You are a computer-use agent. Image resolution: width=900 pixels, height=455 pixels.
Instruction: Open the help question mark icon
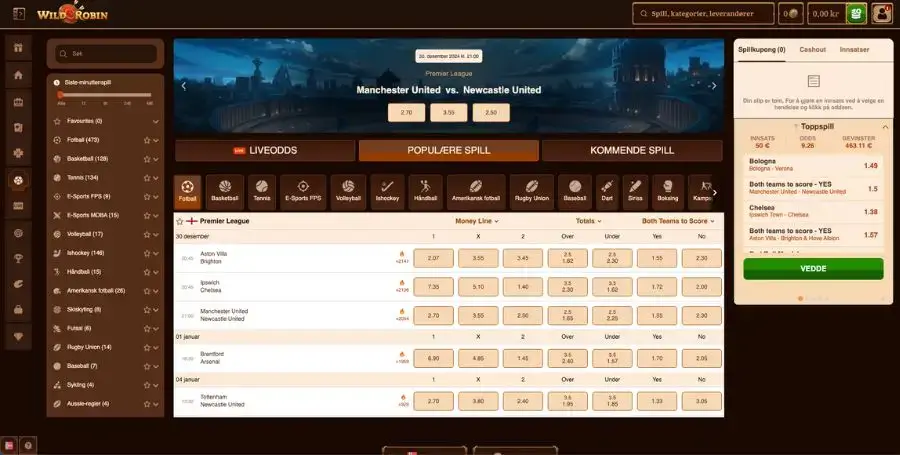(28, 445)
